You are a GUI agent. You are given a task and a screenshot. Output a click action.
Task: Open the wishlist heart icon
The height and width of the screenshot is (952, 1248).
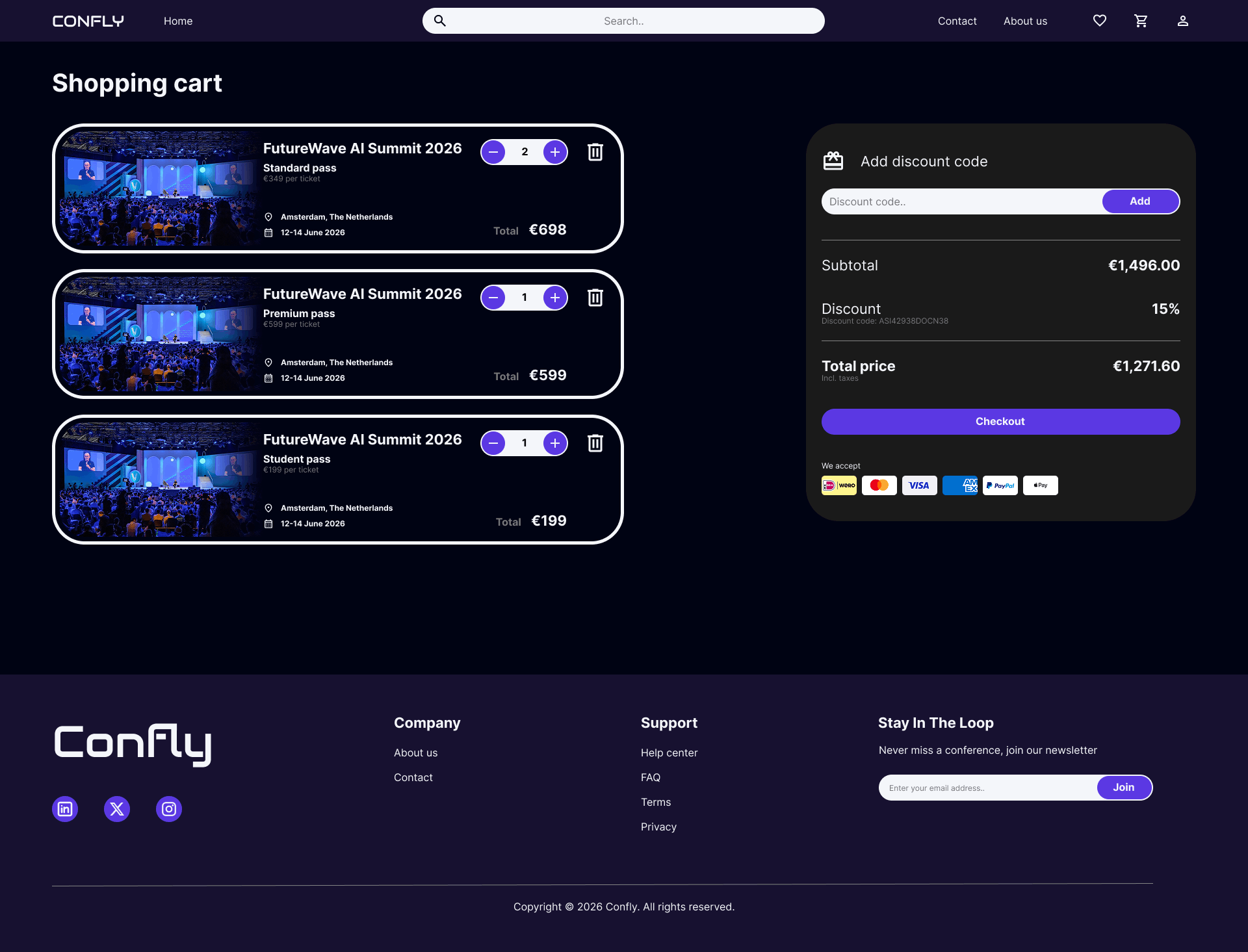click(x=1099, y=21)
